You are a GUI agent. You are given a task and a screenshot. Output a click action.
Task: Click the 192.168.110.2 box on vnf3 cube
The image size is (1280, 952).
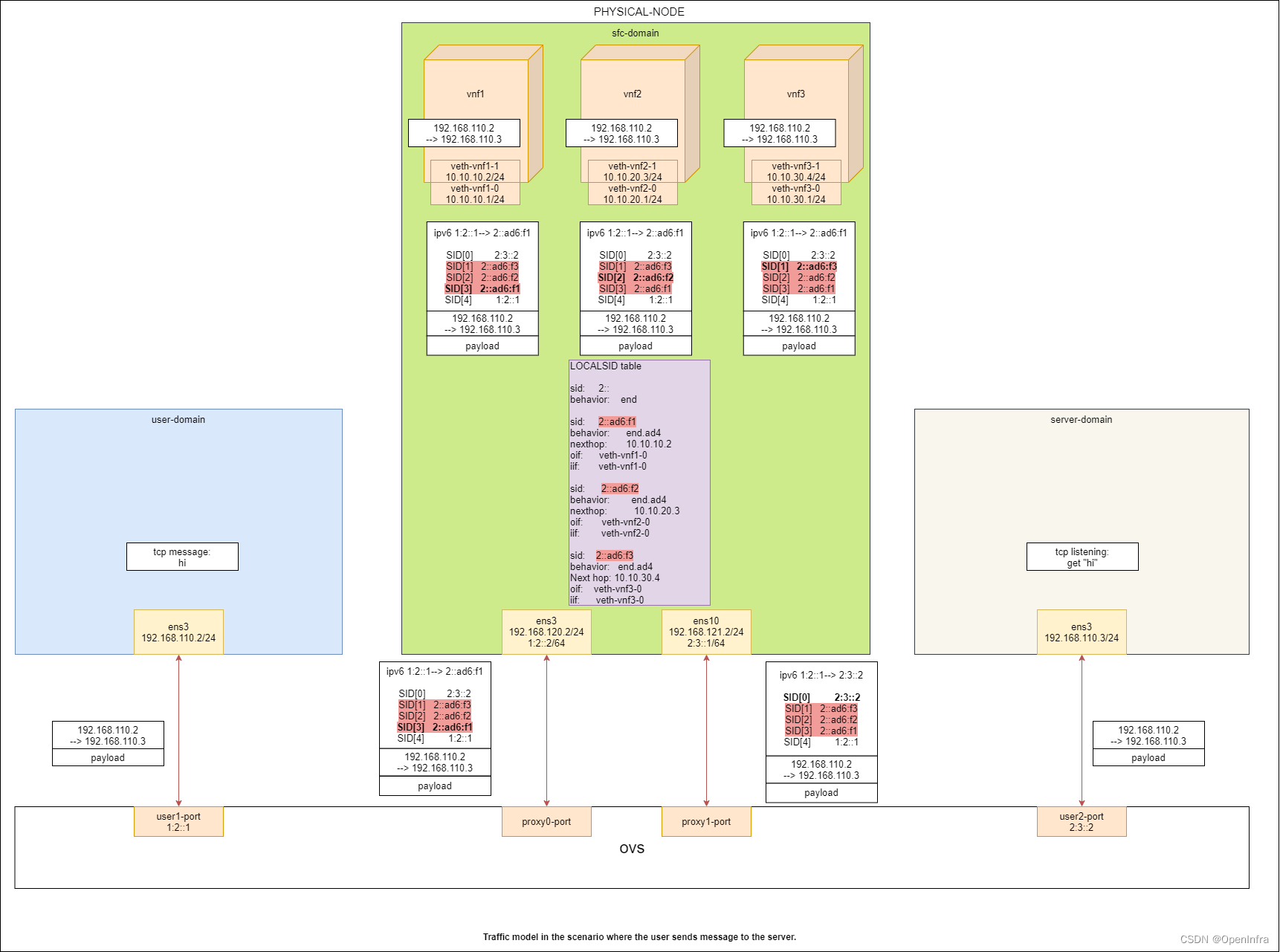pyautogui.click(x=780, y=134)
